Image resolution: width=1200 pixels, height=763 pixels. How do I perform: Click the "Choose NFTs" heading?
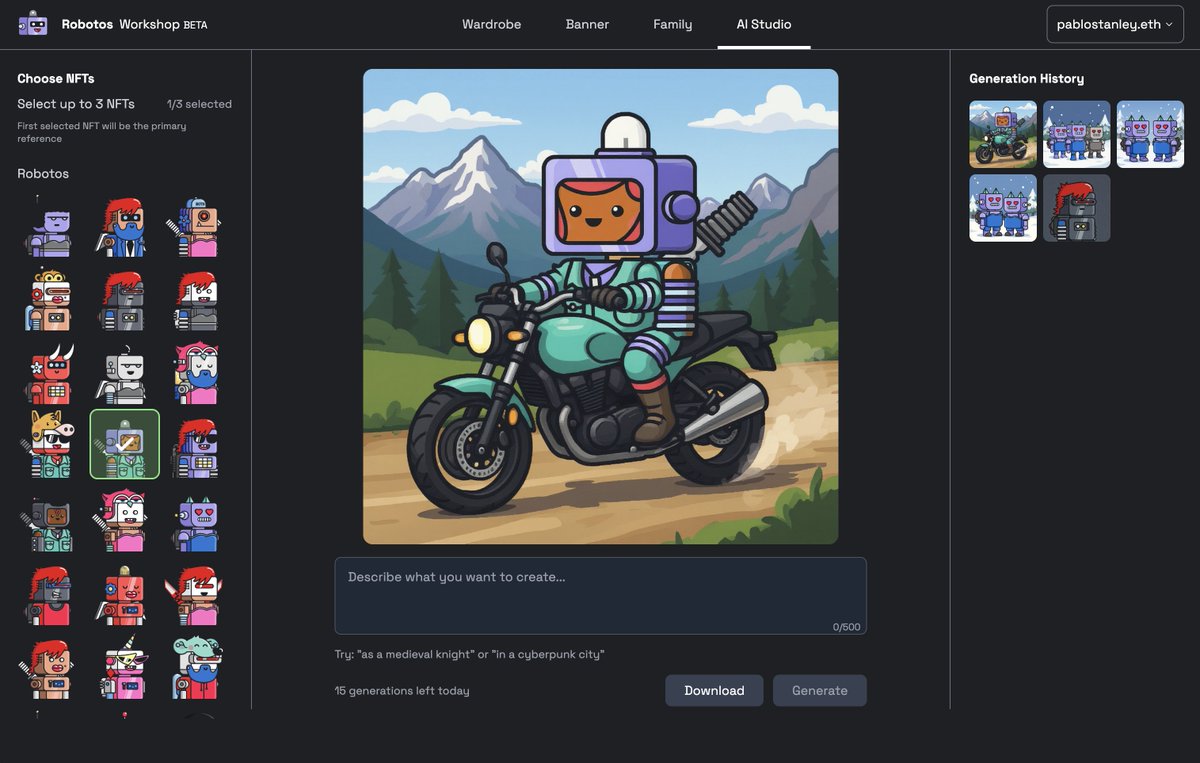click(x=56, y=79)
